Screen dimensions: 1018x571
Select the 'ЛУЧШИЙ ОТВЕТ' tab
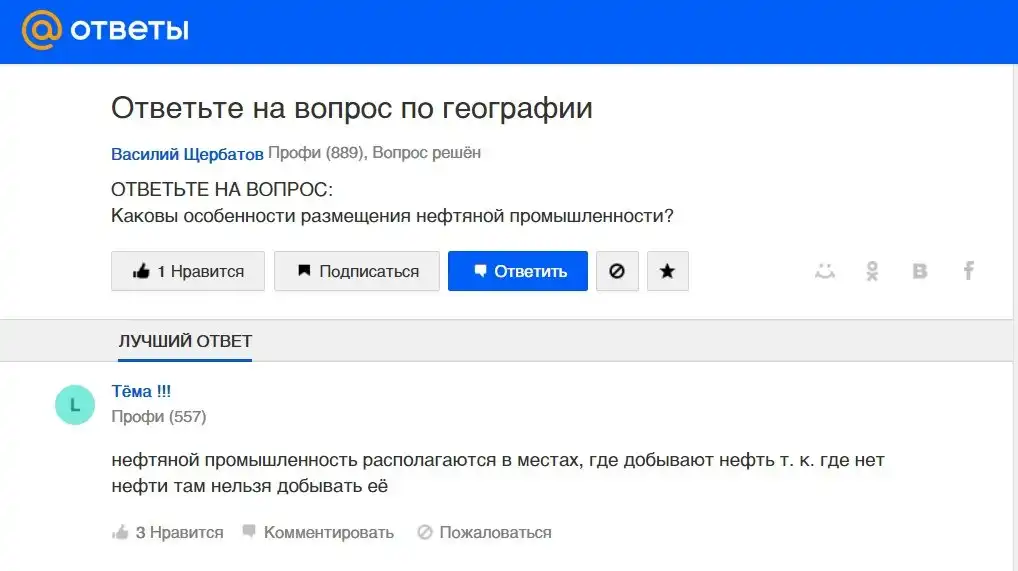point(185,341)
